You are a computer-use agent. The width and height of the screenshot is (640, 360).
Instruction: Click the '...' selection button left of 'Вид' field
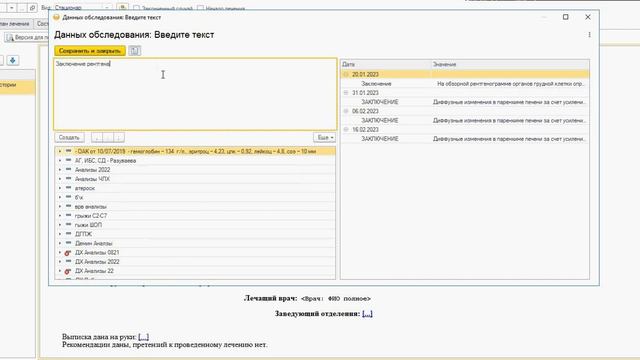tap(22, 8)
